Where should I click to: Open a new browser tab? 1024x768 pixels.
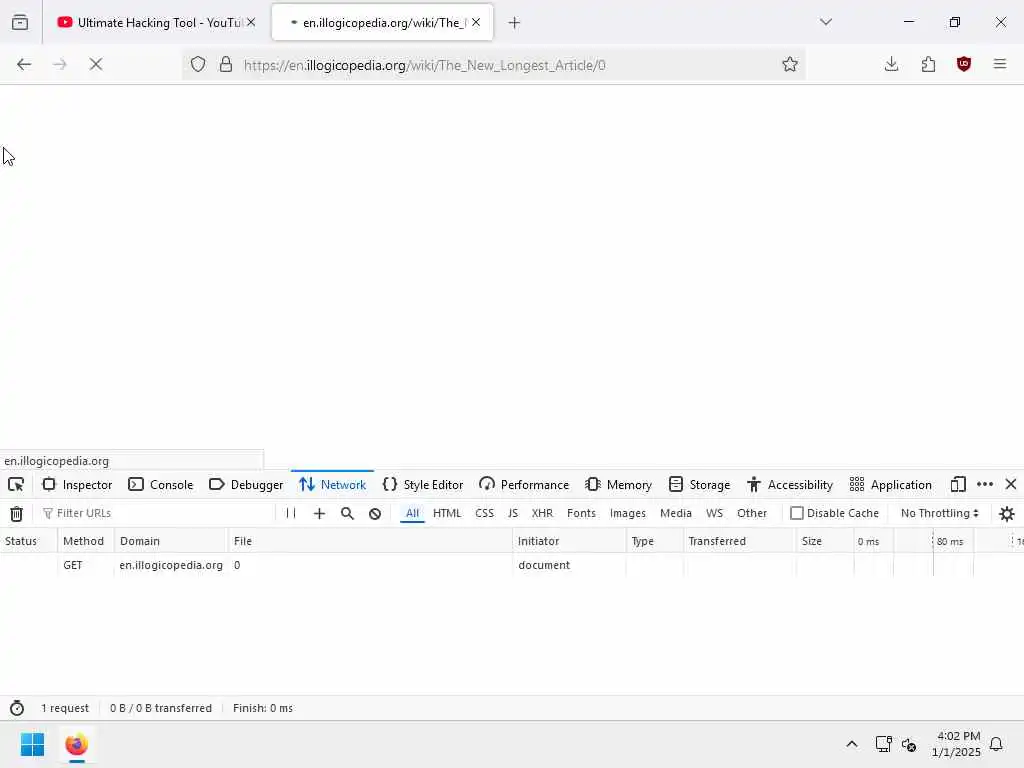coord(514,23)
